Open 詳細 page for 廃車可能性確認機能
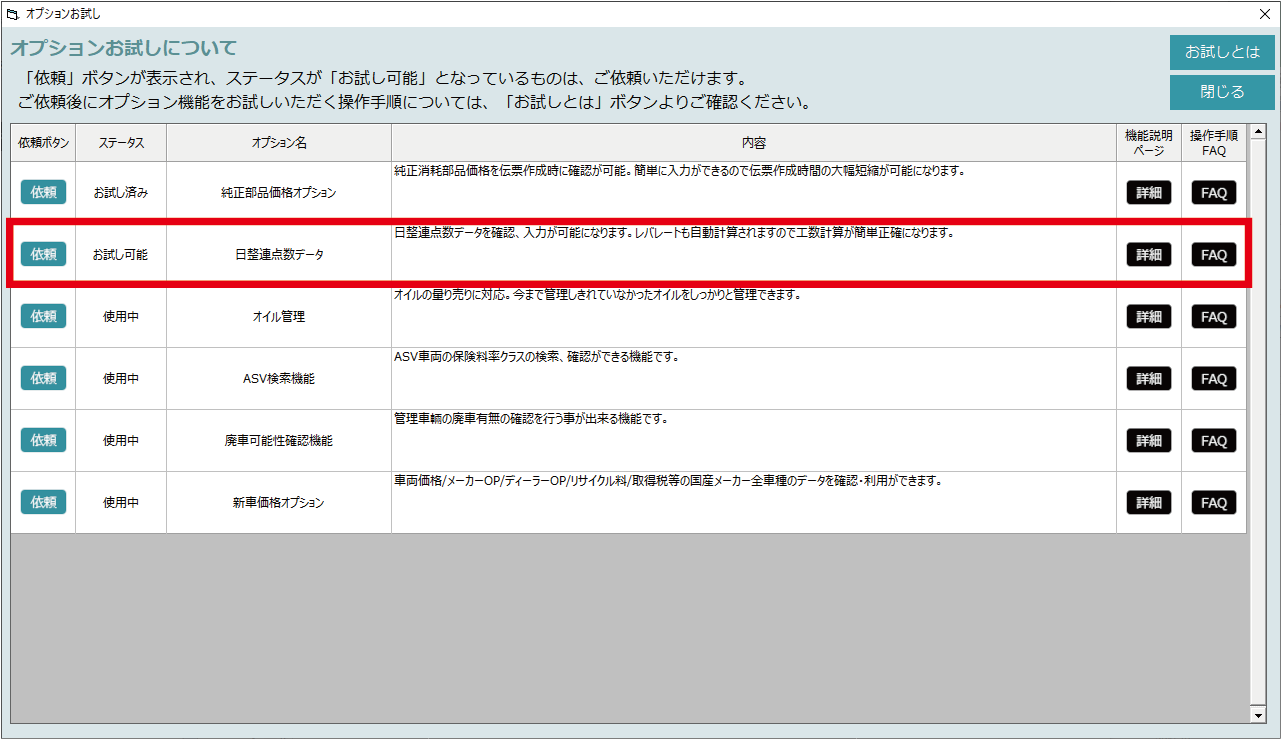This screenshot has width=1281, height=739. [1149, 441]
